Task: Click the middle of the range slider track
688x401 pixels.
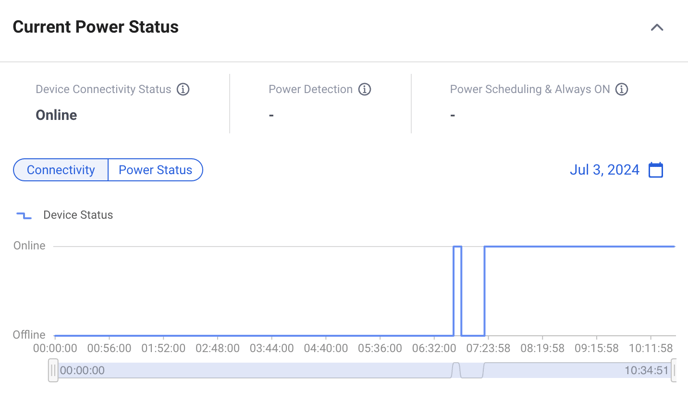Action: (x=363, y=370)
